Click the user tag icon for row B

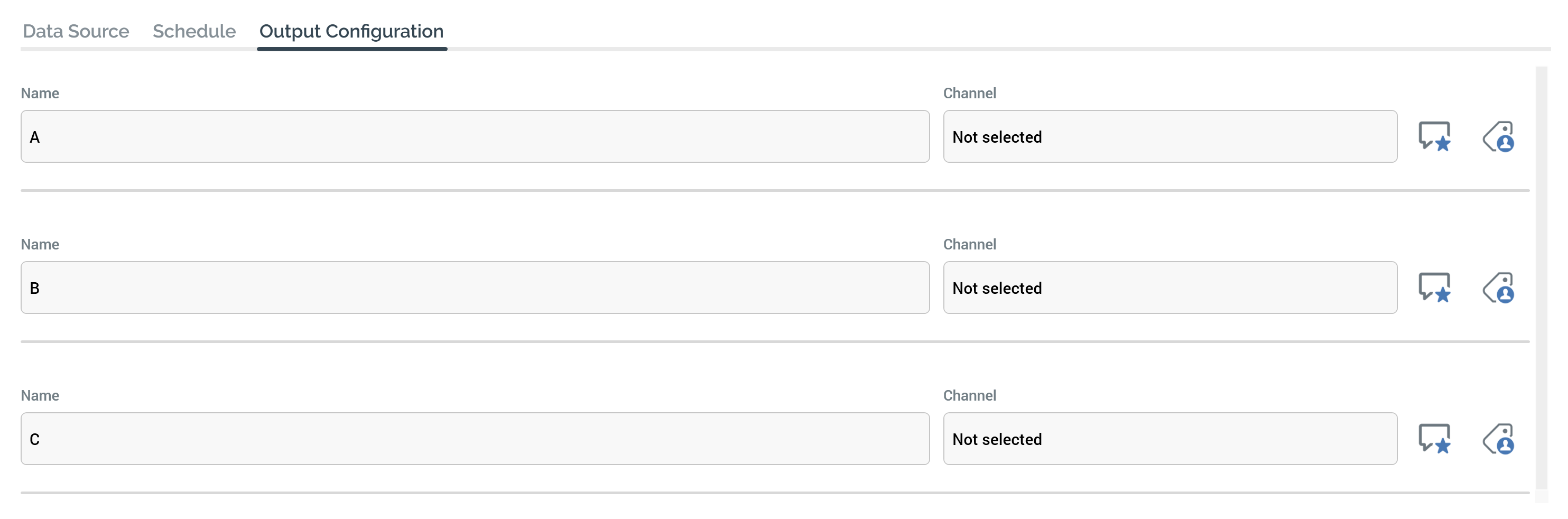point(1498,287)
